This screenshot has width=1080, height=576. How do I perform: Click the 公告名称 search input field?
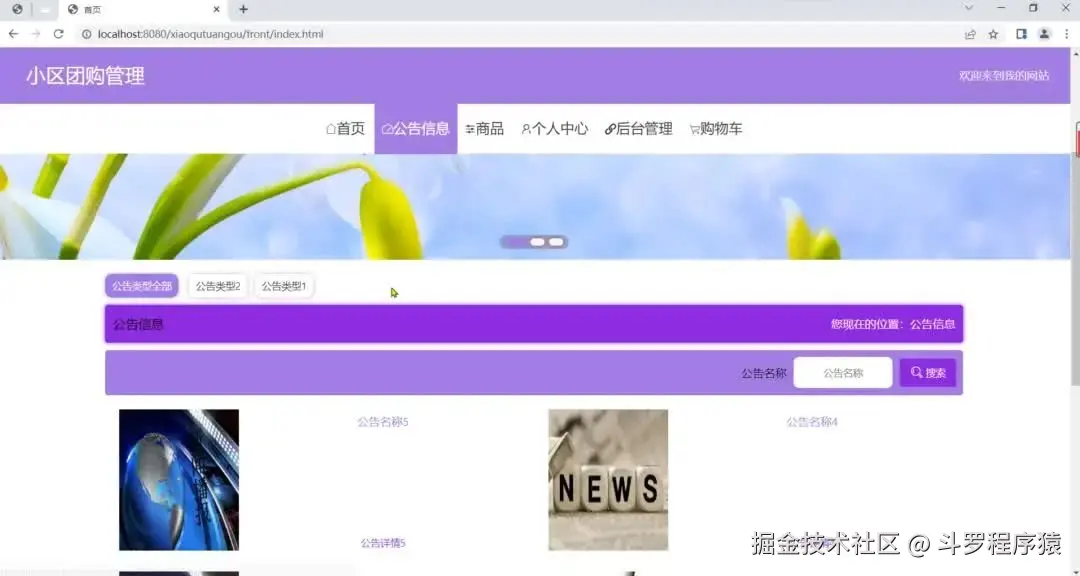point(843,373)
